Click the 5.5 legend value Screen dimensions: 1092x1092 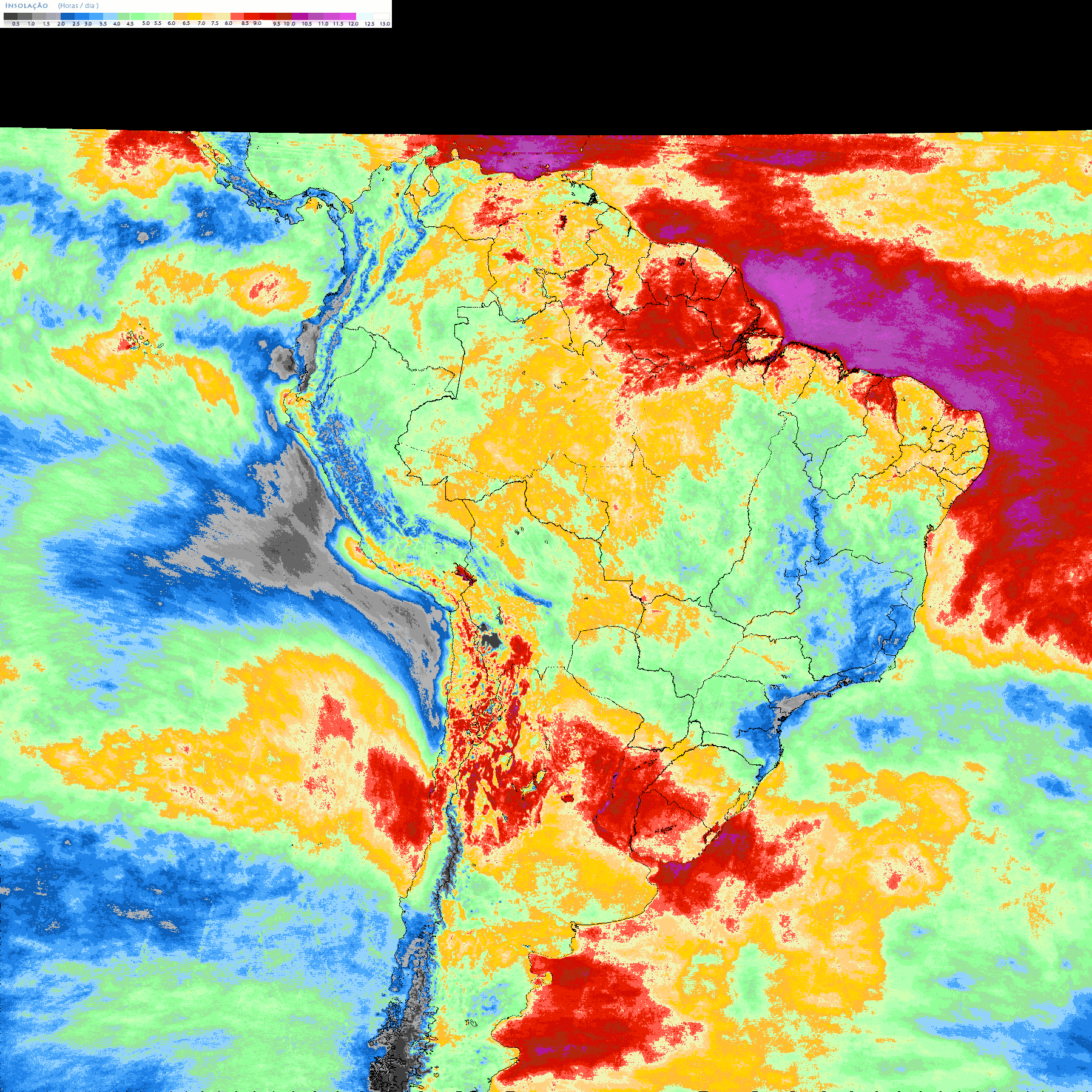158,23
